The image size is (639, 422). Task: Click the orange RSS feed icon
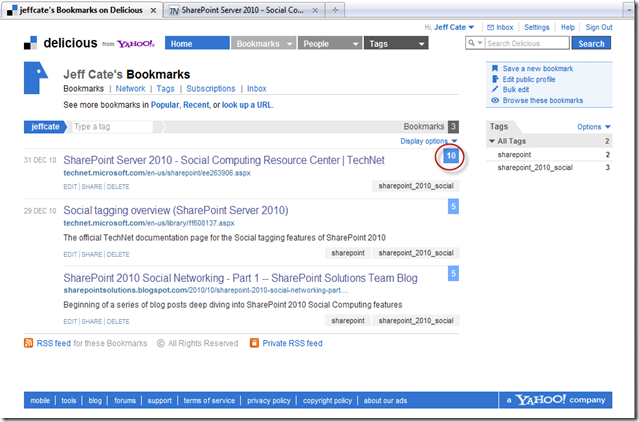pyautogui.click(x=29, y=343)
